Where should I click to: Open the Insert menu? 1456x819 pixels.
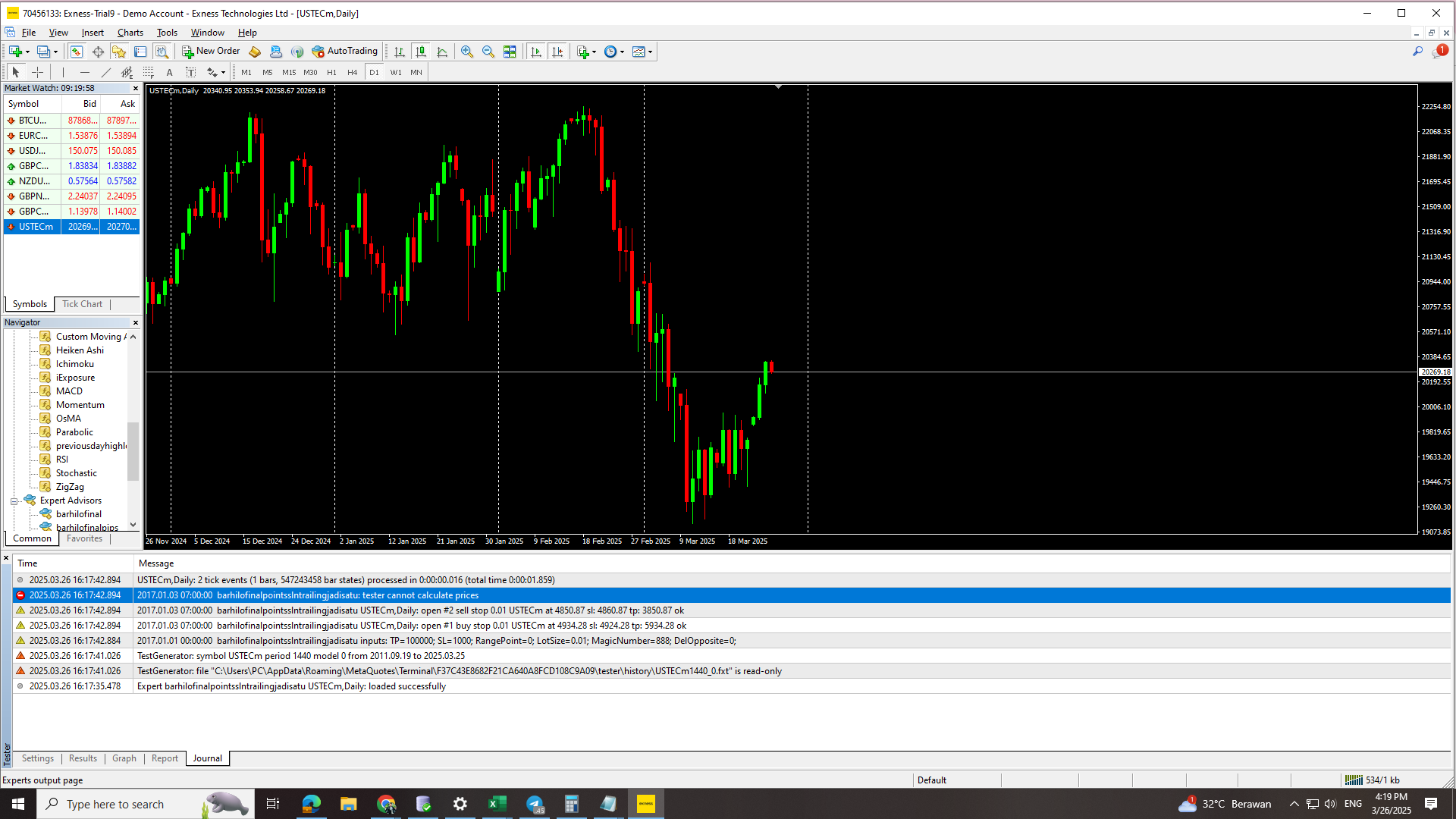click(93, 33)
